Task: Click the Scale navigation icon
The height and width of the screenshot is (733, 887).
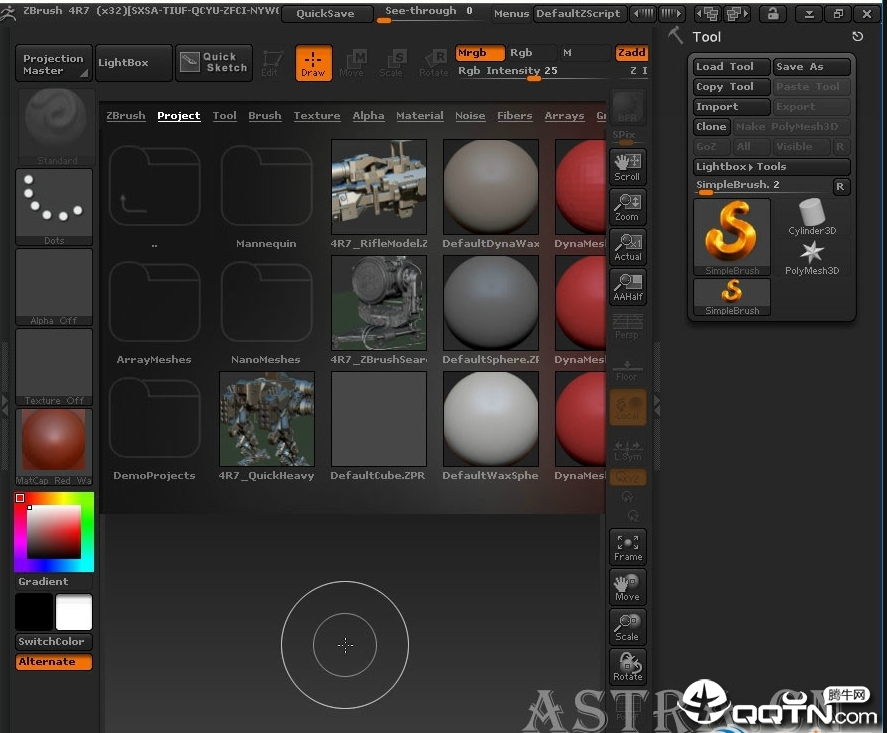Action: tap(628, 627)
